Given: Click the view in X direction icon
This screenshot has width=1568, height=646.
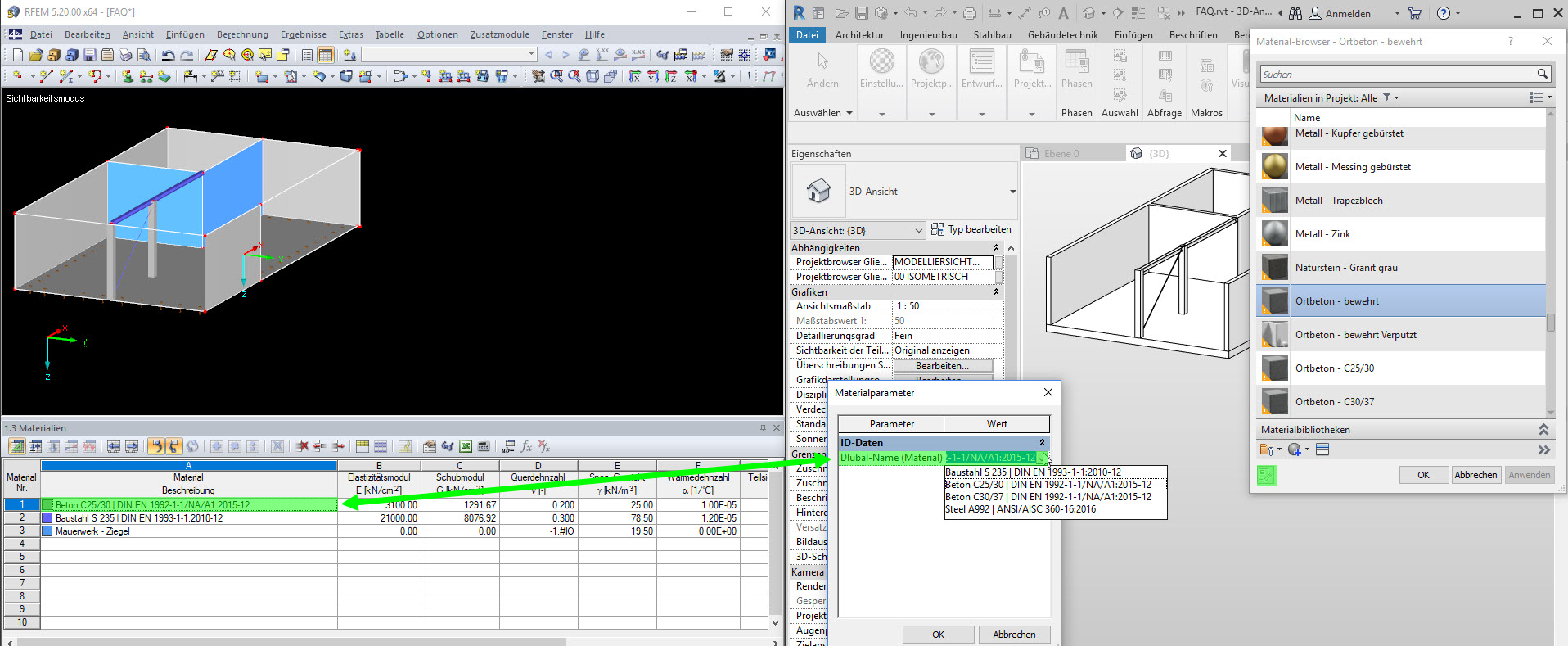Looking at the screenshot, I should click(x=635, y=76).
